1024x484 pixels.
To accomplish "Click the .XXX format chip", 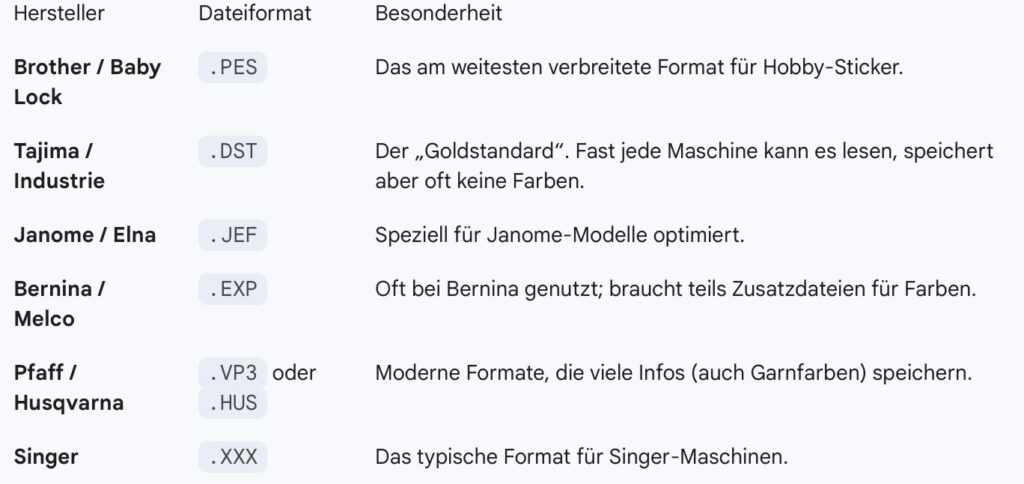I will tap(232, 458).
